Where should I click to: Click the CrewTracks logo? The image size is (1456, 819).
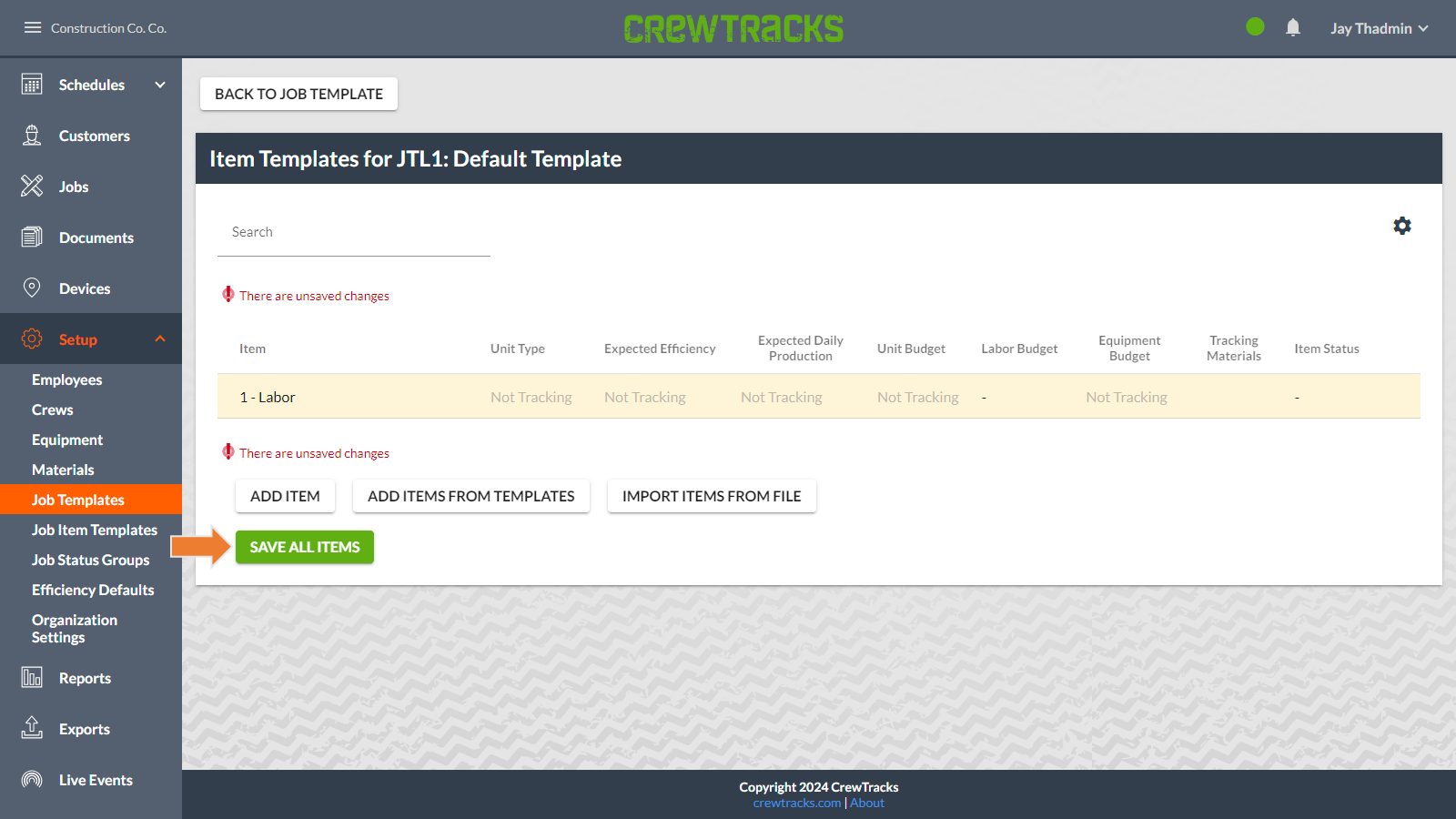coord(733,28)
